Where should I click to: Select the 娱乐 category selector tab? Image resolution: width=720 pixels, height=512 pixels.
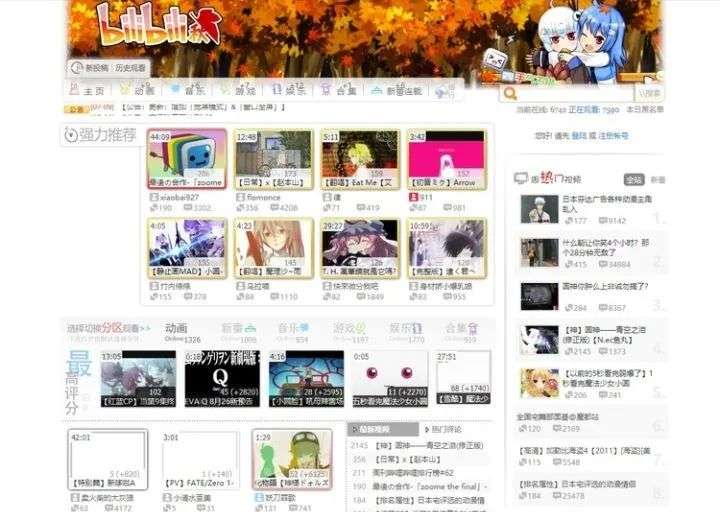click(406, 332)
